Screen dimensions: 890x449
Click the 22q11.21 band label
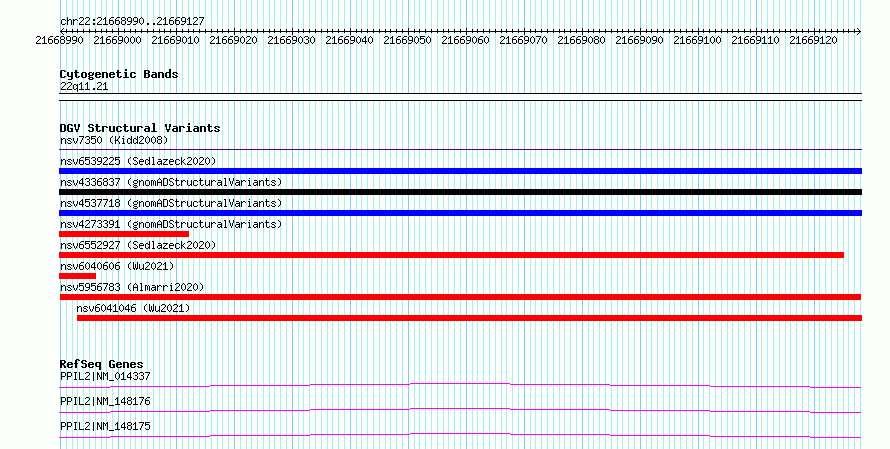click(84, 86)
